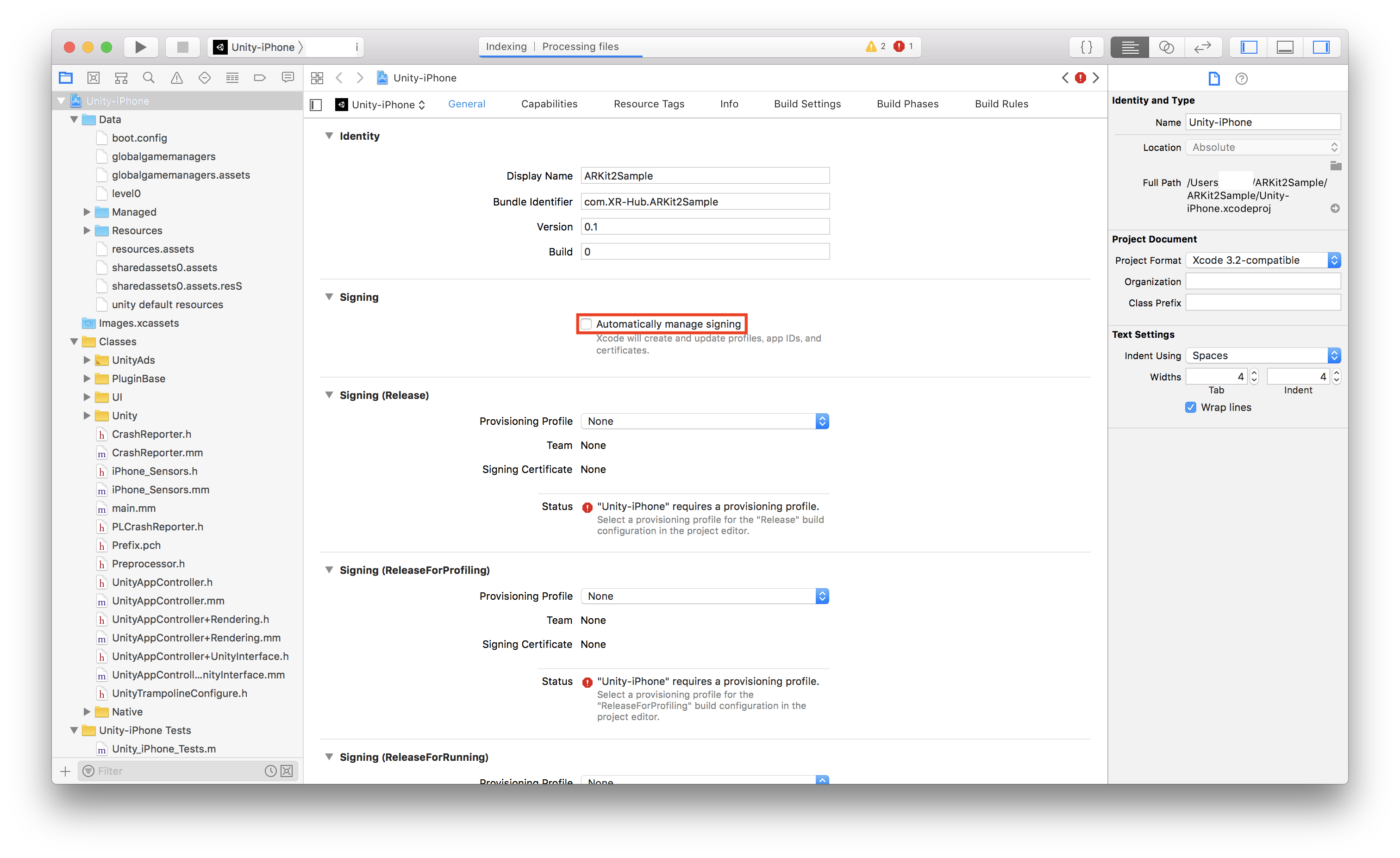This screenshot has height=858, width=1400.
Task: Open the Find navigator search icon
Action: pos(149,78)
